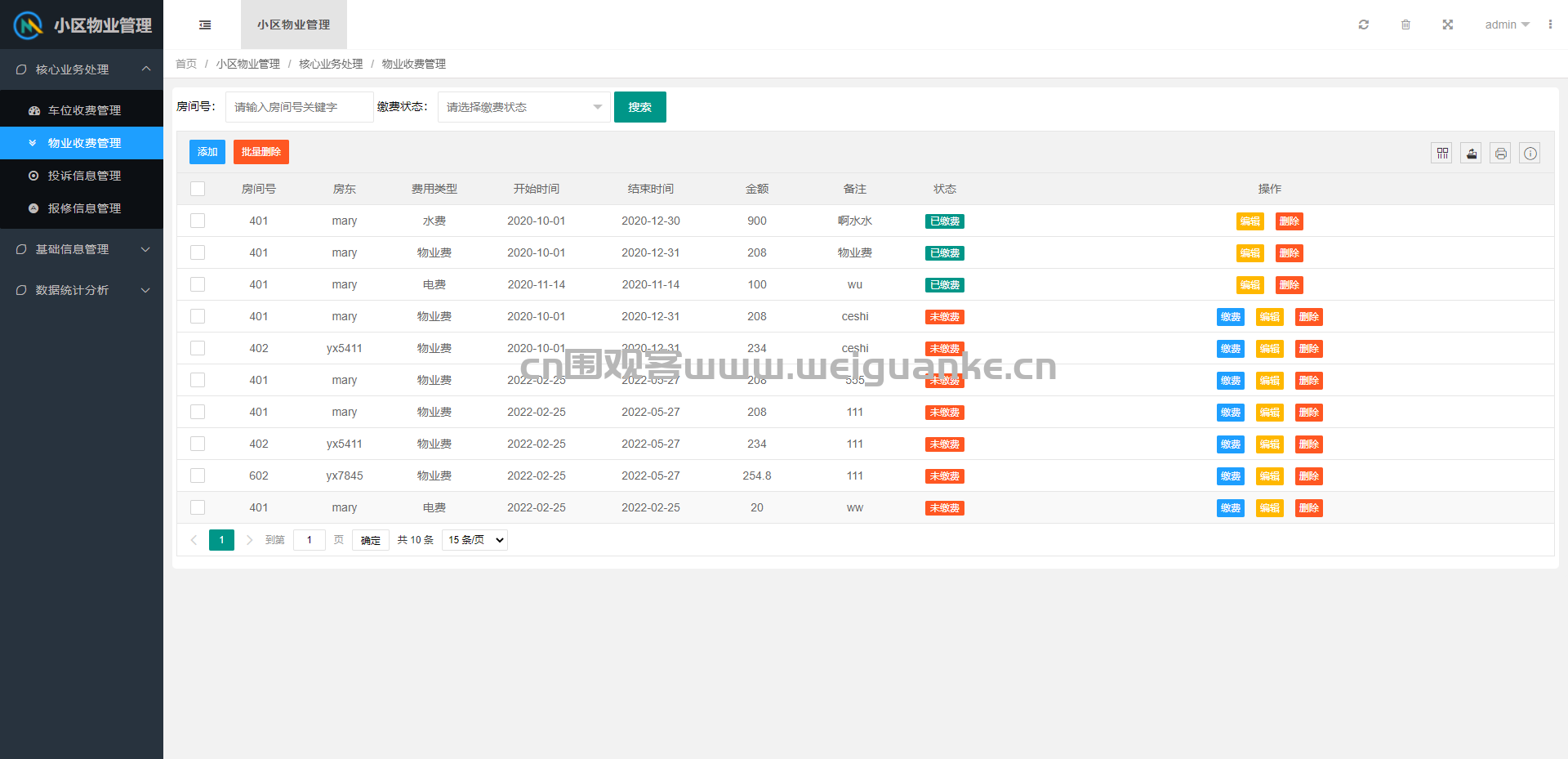Select the 小区物业管理 tab
The width and height of the screenshot is (1568, 759).
point(294,25)
